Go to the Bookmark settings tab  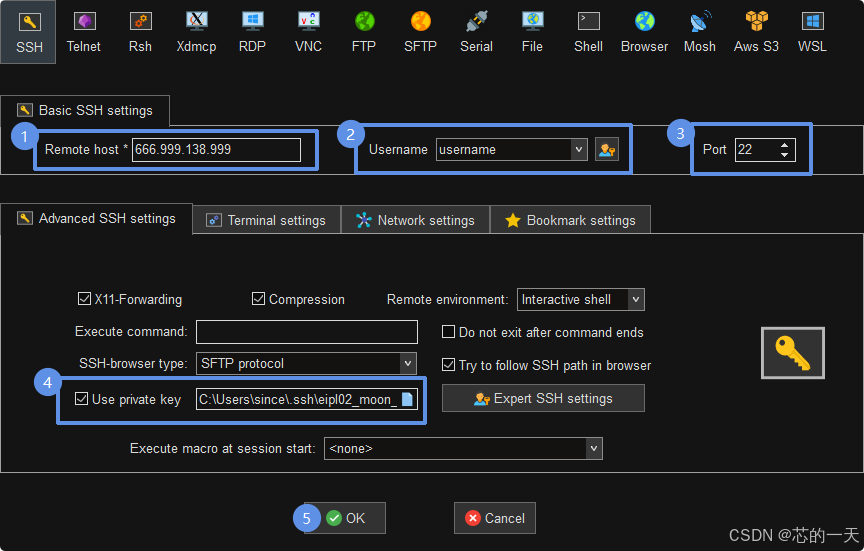570,220
